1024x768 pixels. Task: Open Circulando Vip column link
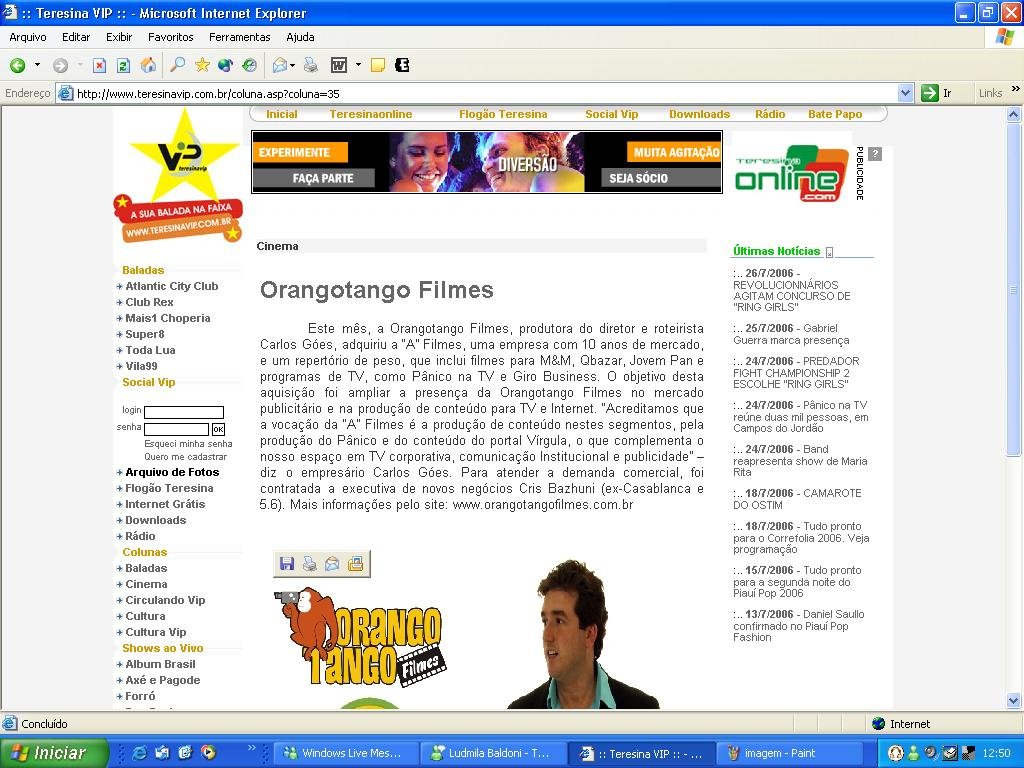165,600
